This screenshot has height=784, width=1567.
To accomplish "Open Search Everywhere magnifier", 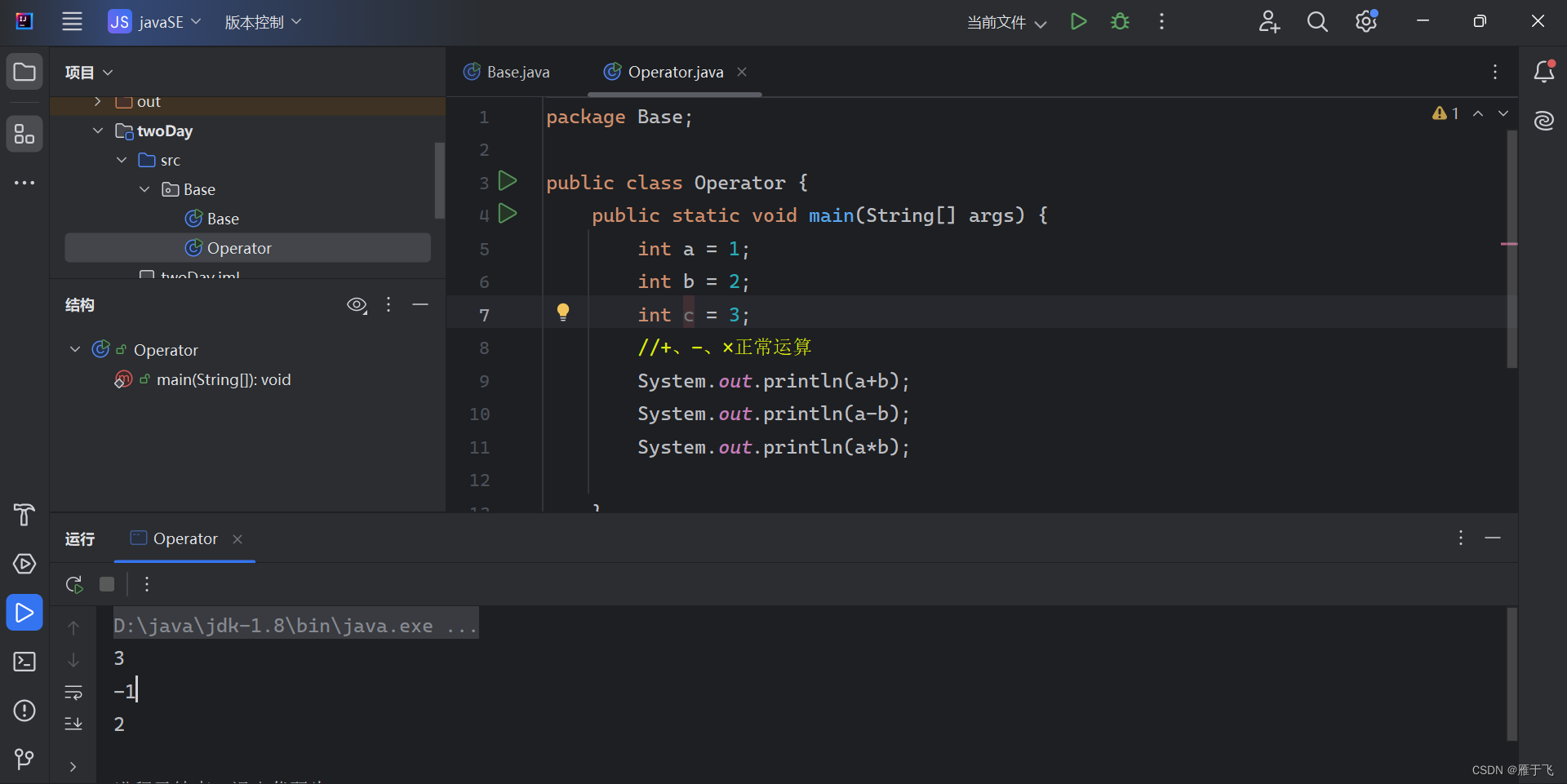I will [x=1317, y=22].
